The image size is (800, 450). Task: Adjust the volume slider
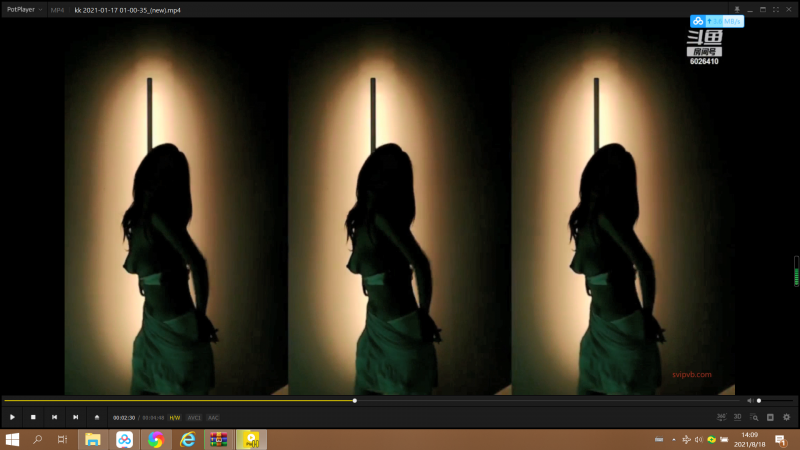pos(775,401)
